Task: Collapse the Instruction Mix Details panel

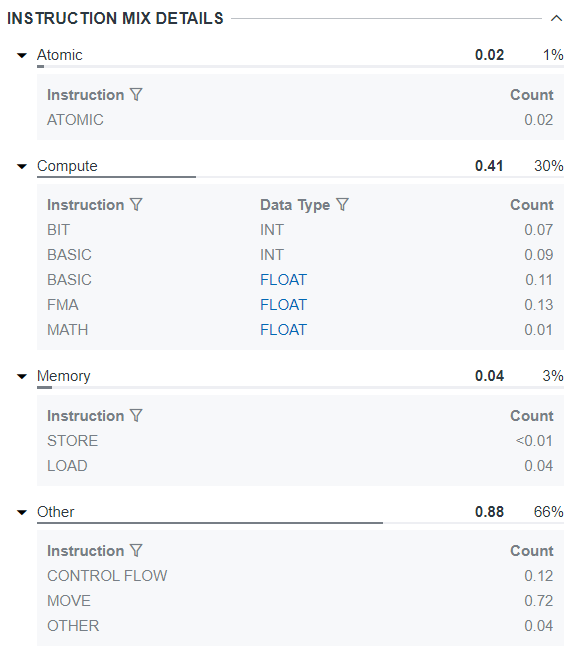Action: 556,19
